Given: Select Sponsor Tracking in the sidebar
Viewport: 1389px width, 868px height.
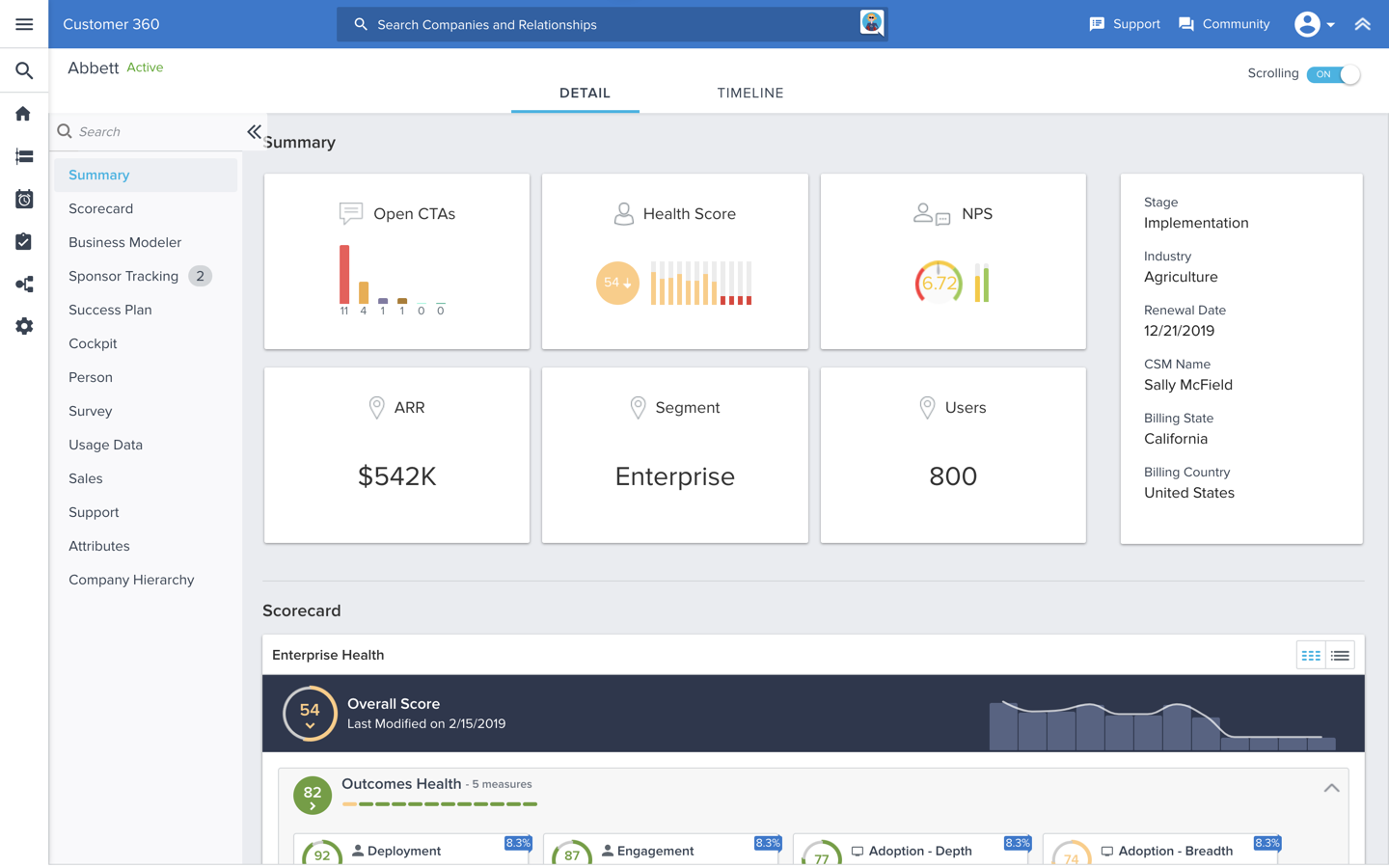Looking at the screenshot, I should pyautogui.click(x=123, y=277).
